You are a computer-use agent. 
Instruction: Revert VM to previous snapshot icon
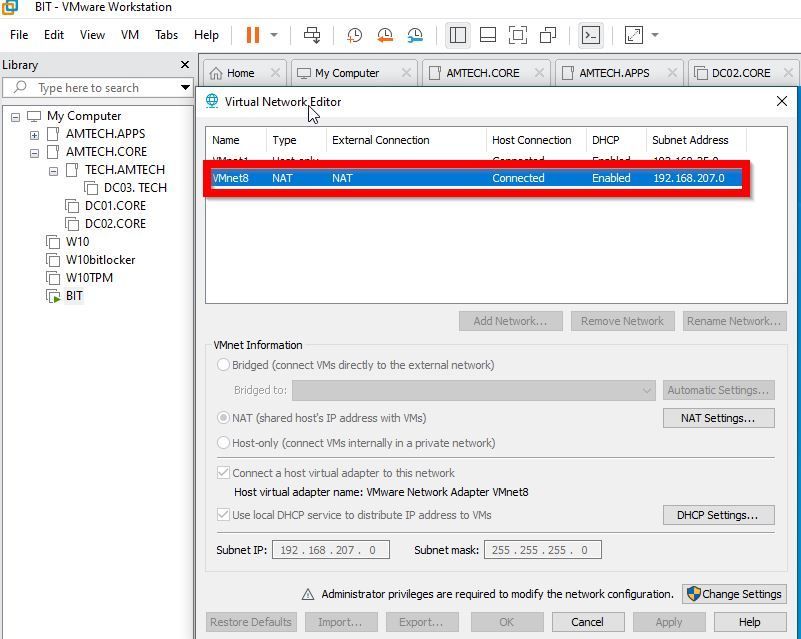click(385, 35)
